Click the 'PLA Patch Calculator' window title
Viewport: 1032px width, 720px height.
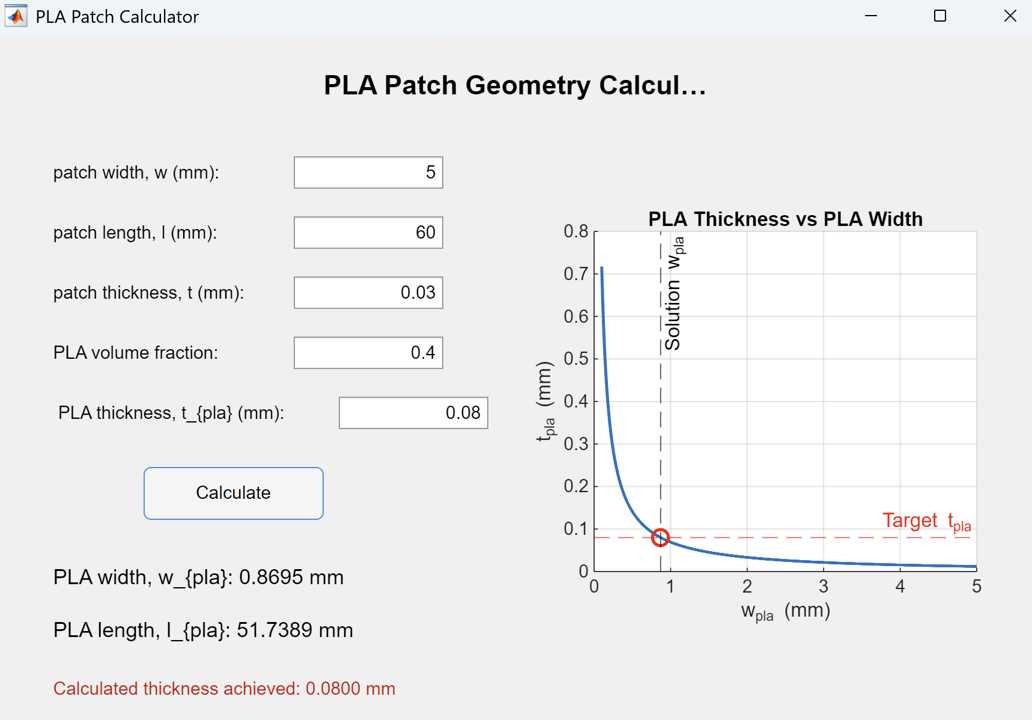[x=117, y=16]
